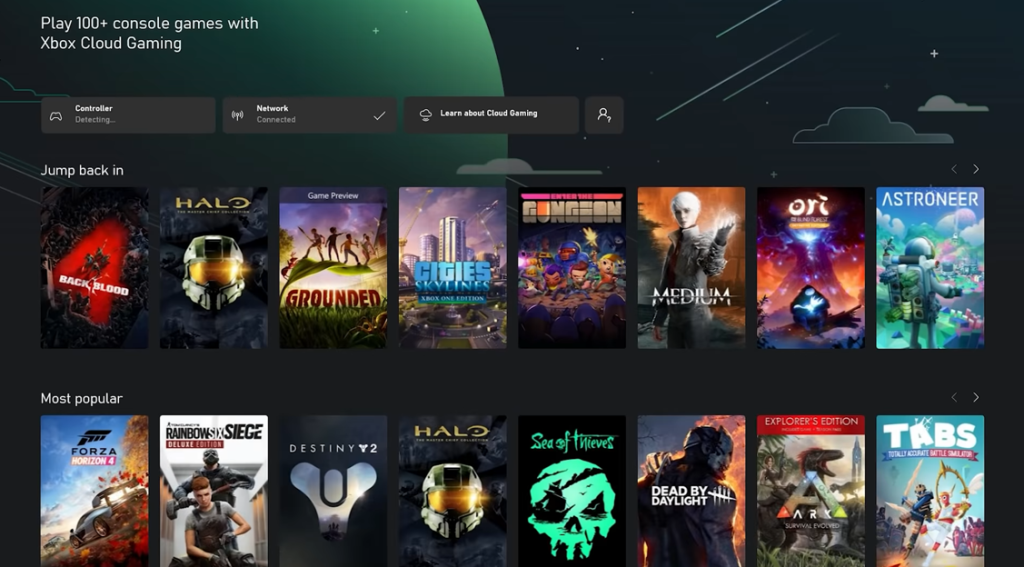The width and height of the screenshot is (1024, 567).
Task: Open the Controller Detecting status card
Action: 128,115
